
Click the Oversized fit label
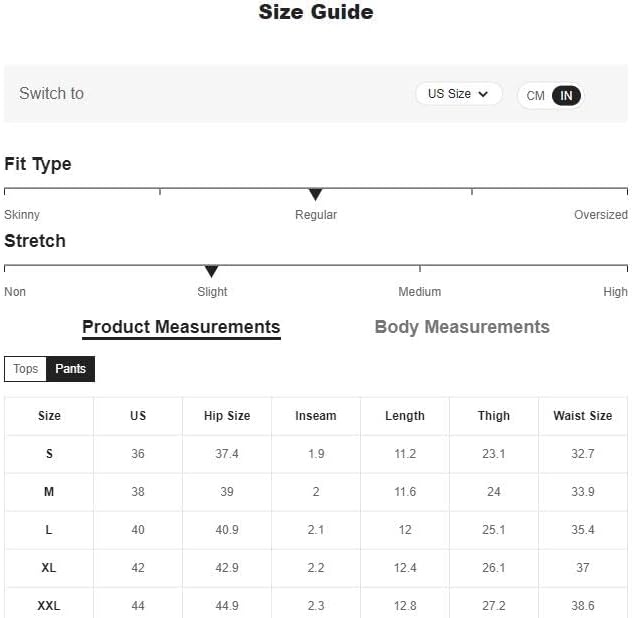click(600, 215)
